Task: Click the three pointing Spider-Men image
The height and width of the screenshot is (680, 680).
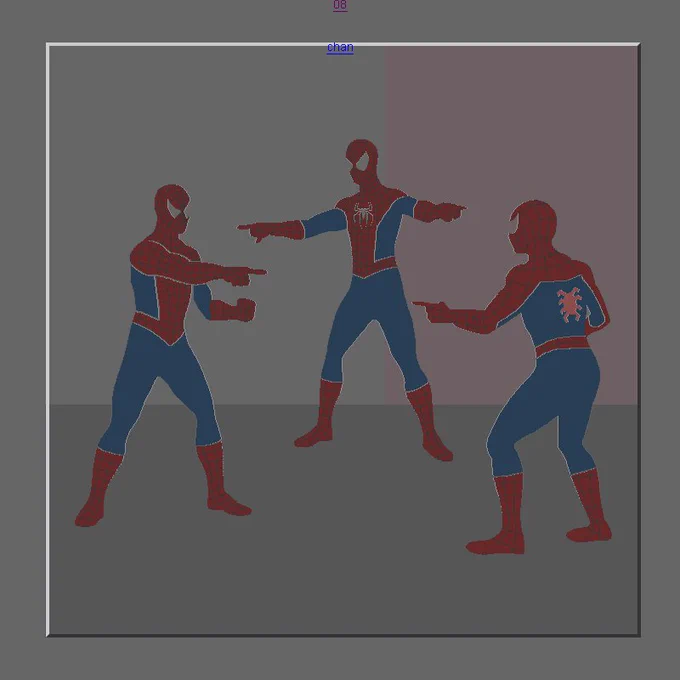Action: tap(343, 340)
